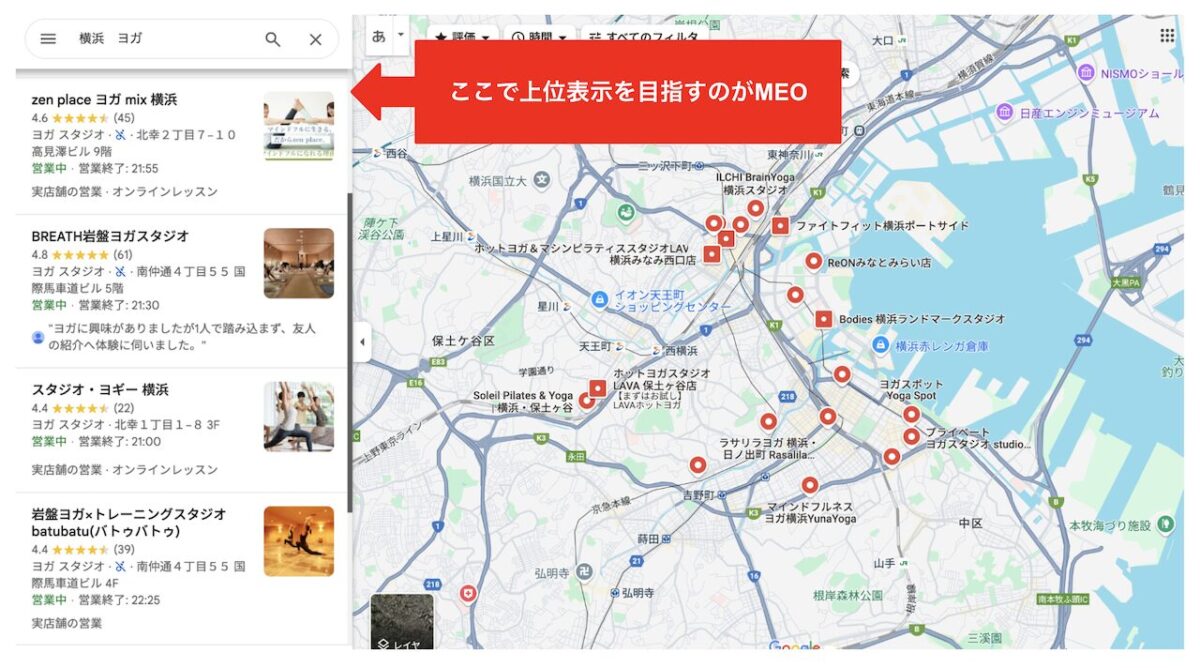
Task: Click the 横浜赤レンガ倉庫 shopping icon
Action: (x=881, y=345)
